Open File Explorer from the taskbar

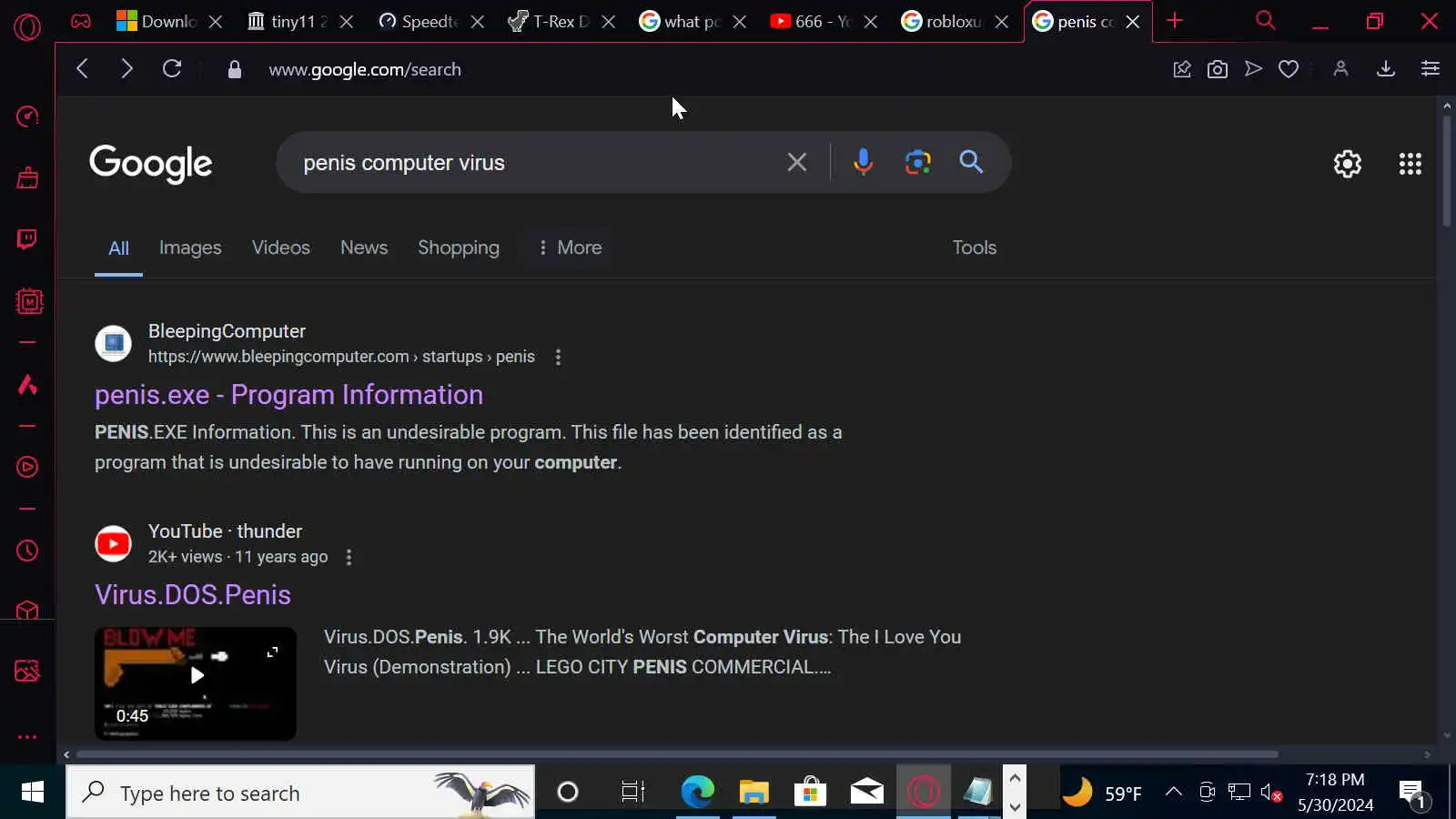click(753, 793)
